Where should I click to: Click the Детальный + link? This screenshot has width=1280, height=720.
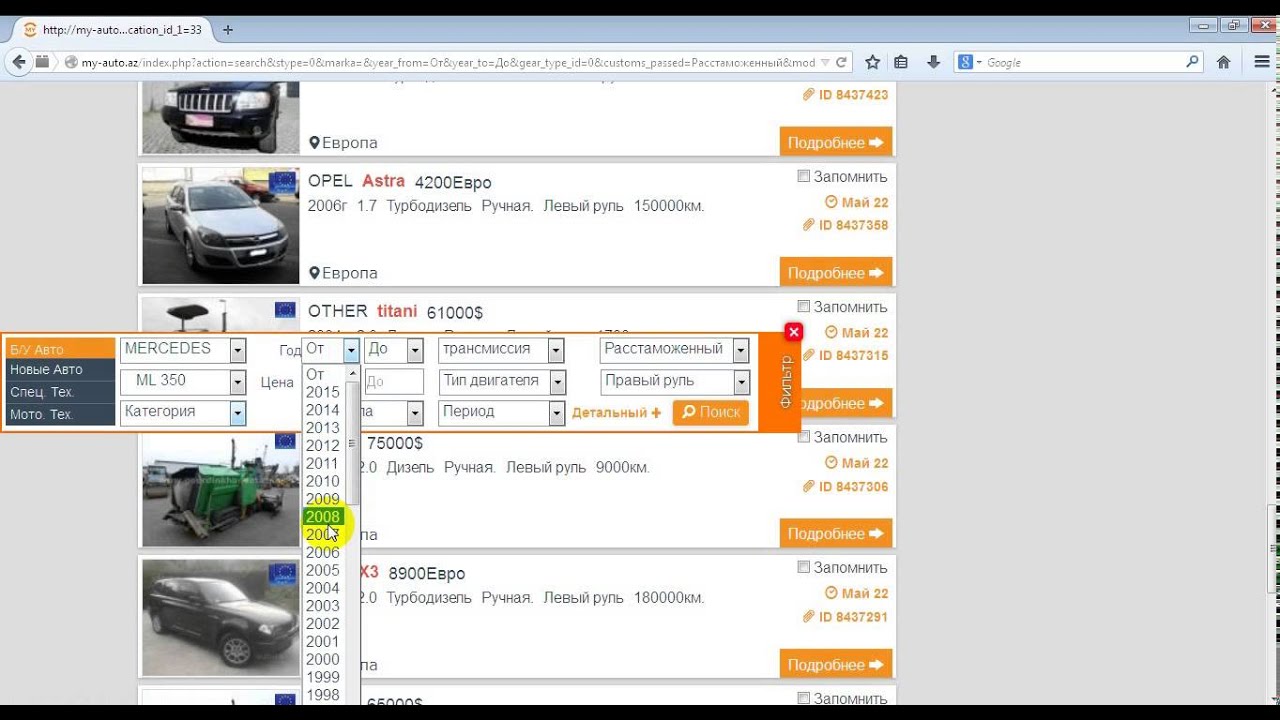pos(616,412)
